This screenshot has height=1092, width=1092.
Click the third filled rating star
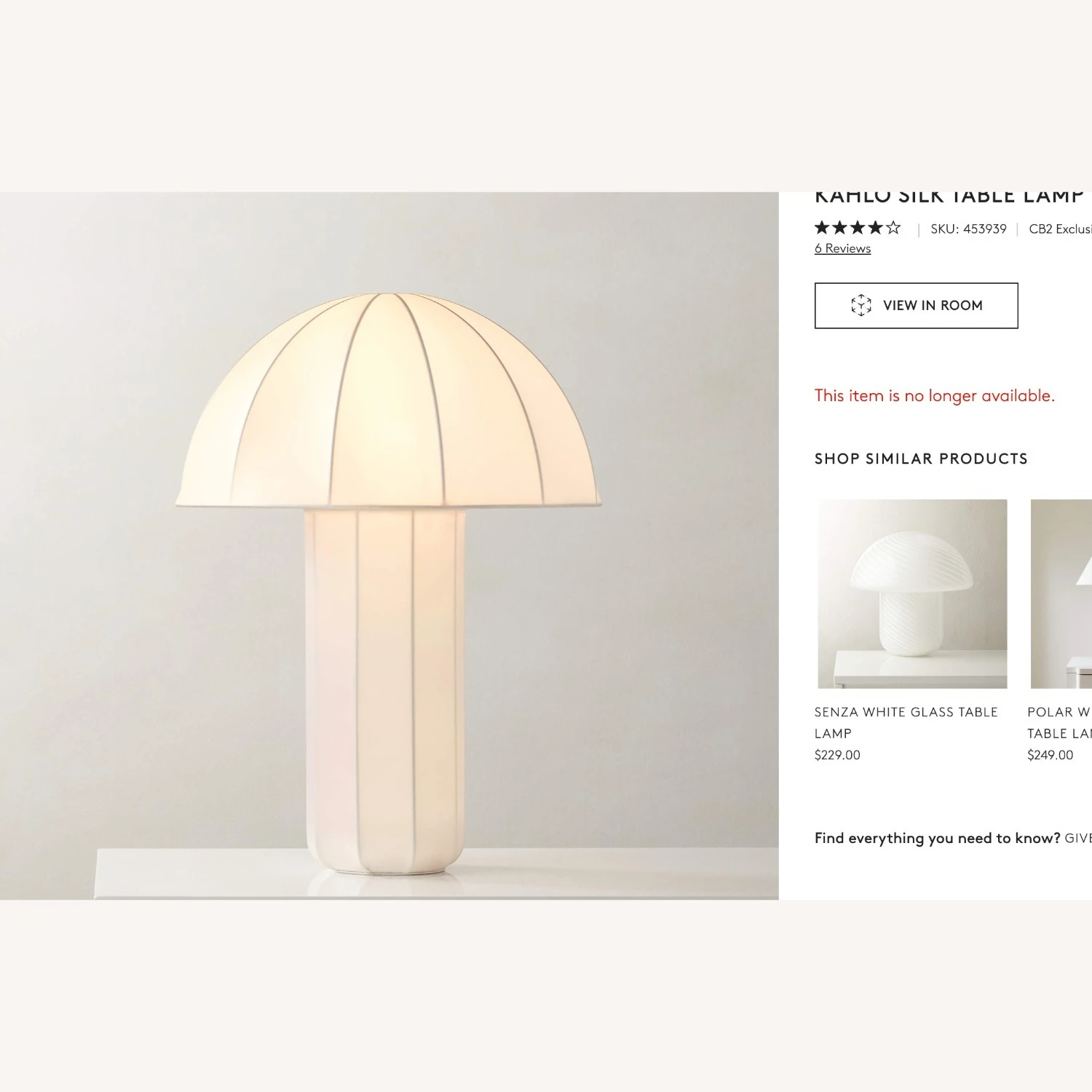pos(858,228)
